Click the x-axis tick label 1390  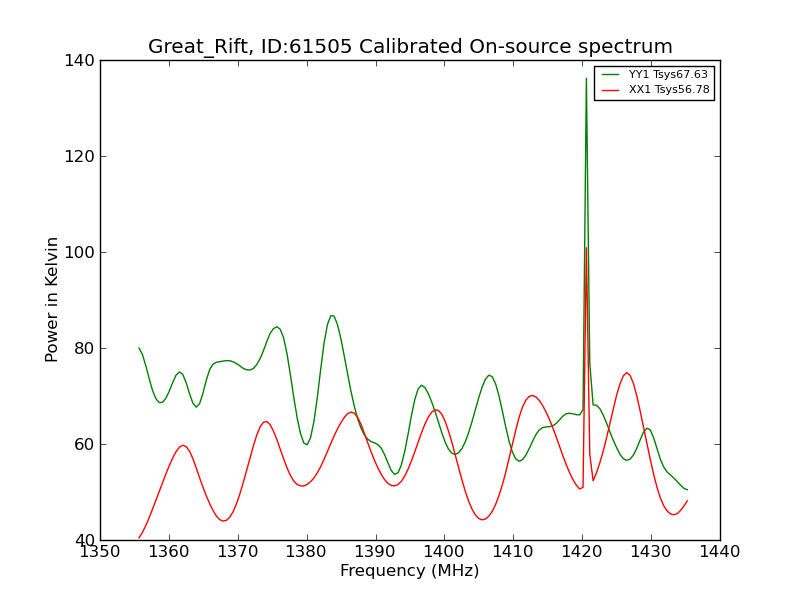(376, 552)
